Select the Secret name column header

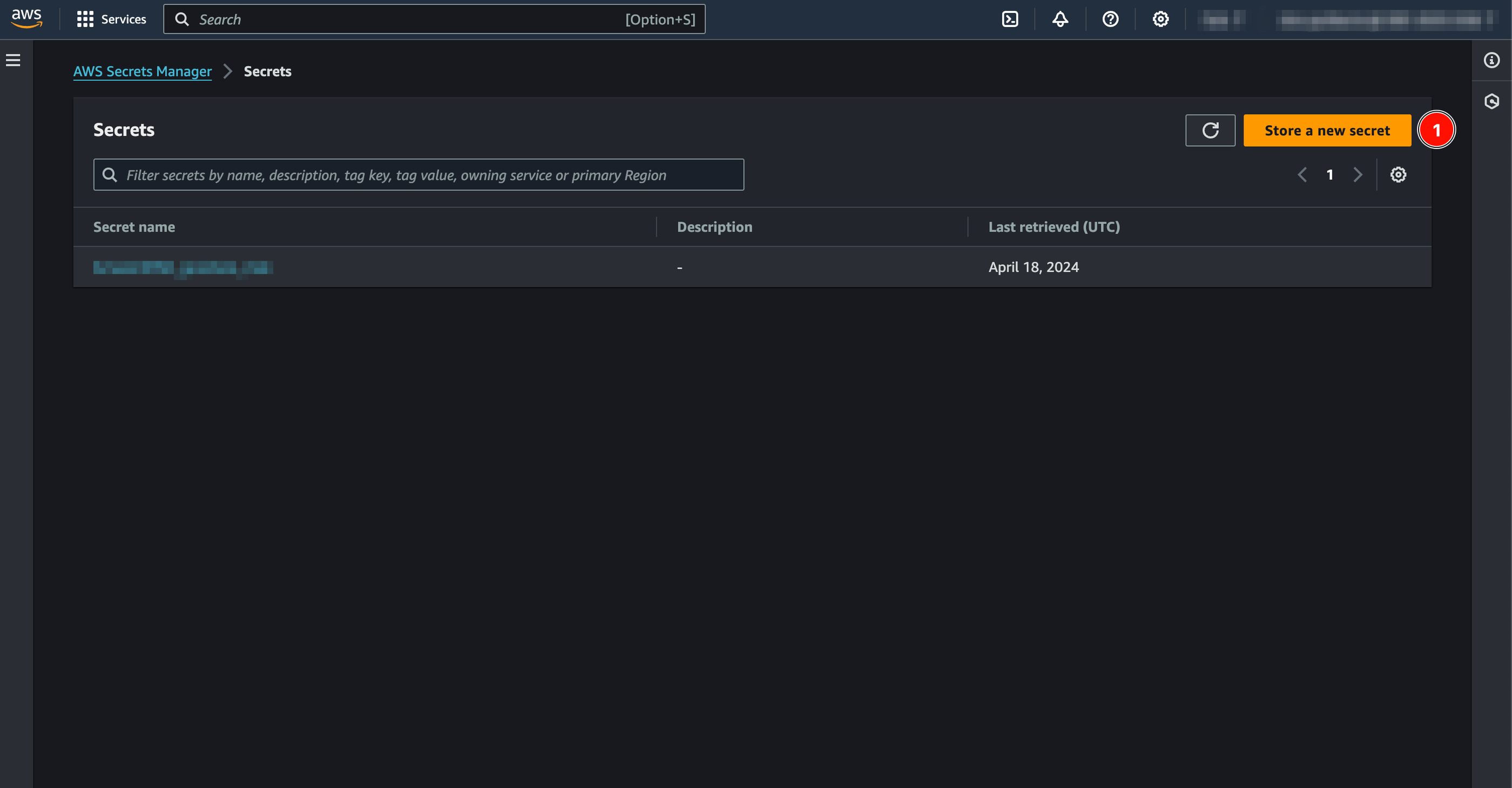pyautogui.click(x=133, y=226)
